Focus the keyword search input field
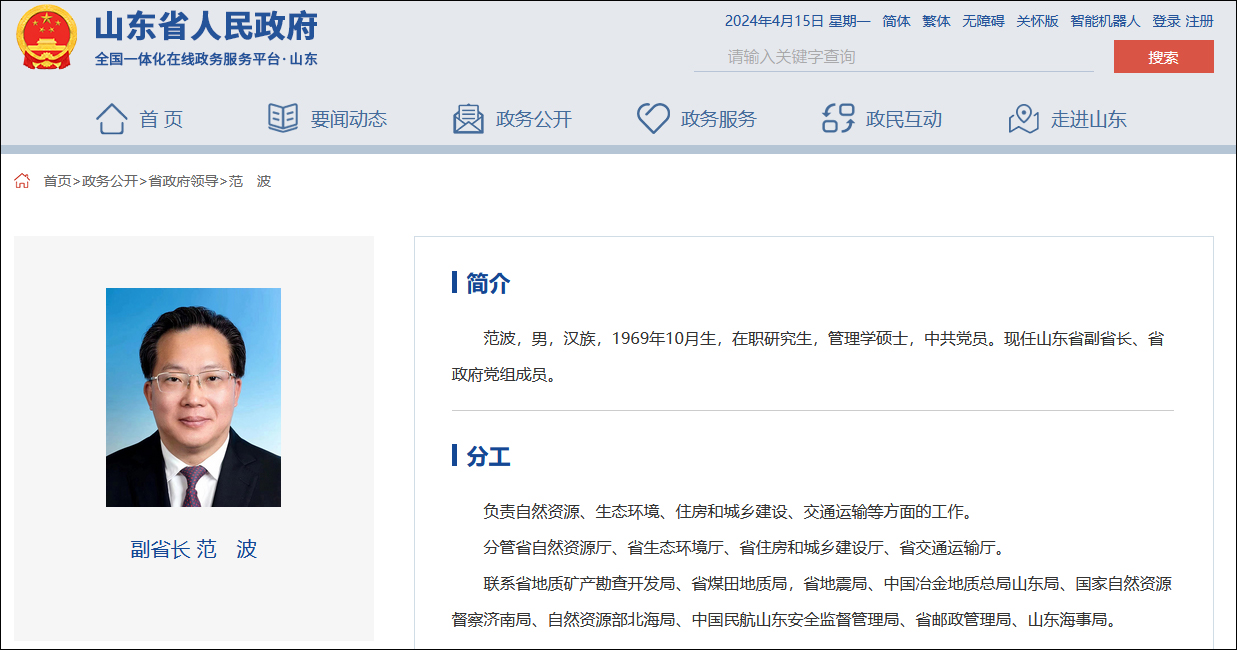Image resolution: width=1237 pixels, height=650 pixels. [x=894, y=57]
